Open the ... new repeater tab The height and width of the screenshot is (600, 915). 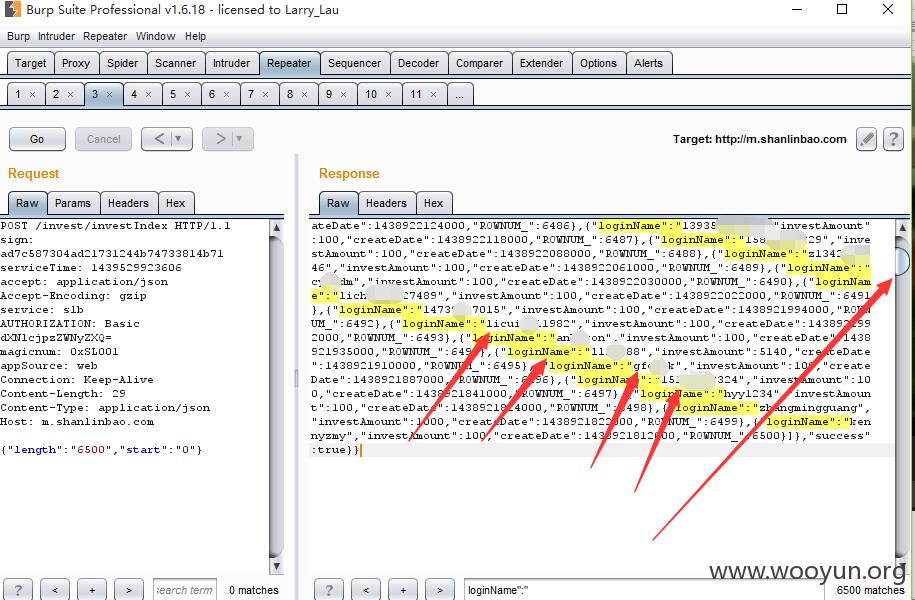click(460, 95)
